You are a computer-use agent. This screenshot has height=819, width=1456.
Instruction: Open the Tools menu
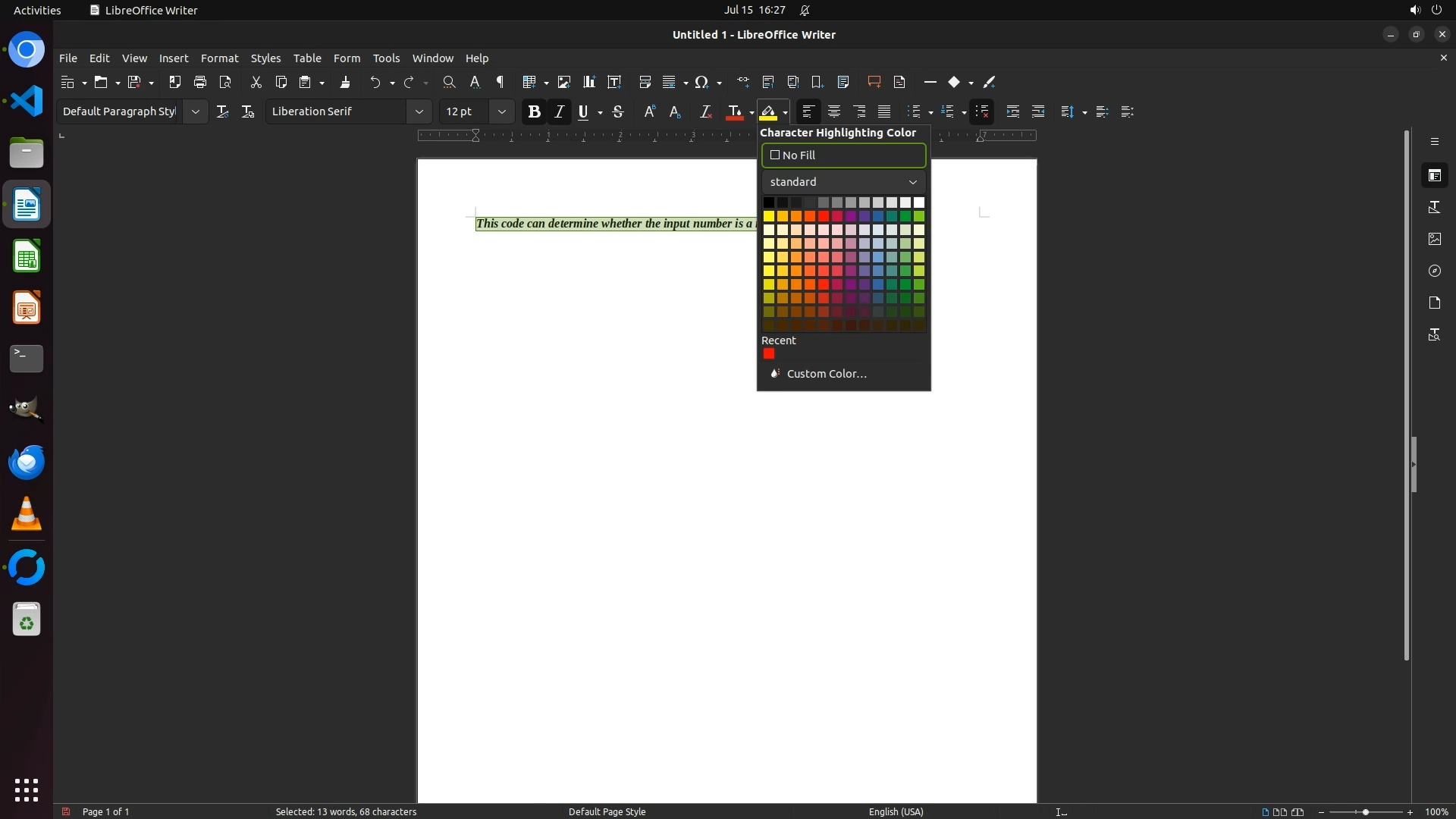click(x=386, y=58)
